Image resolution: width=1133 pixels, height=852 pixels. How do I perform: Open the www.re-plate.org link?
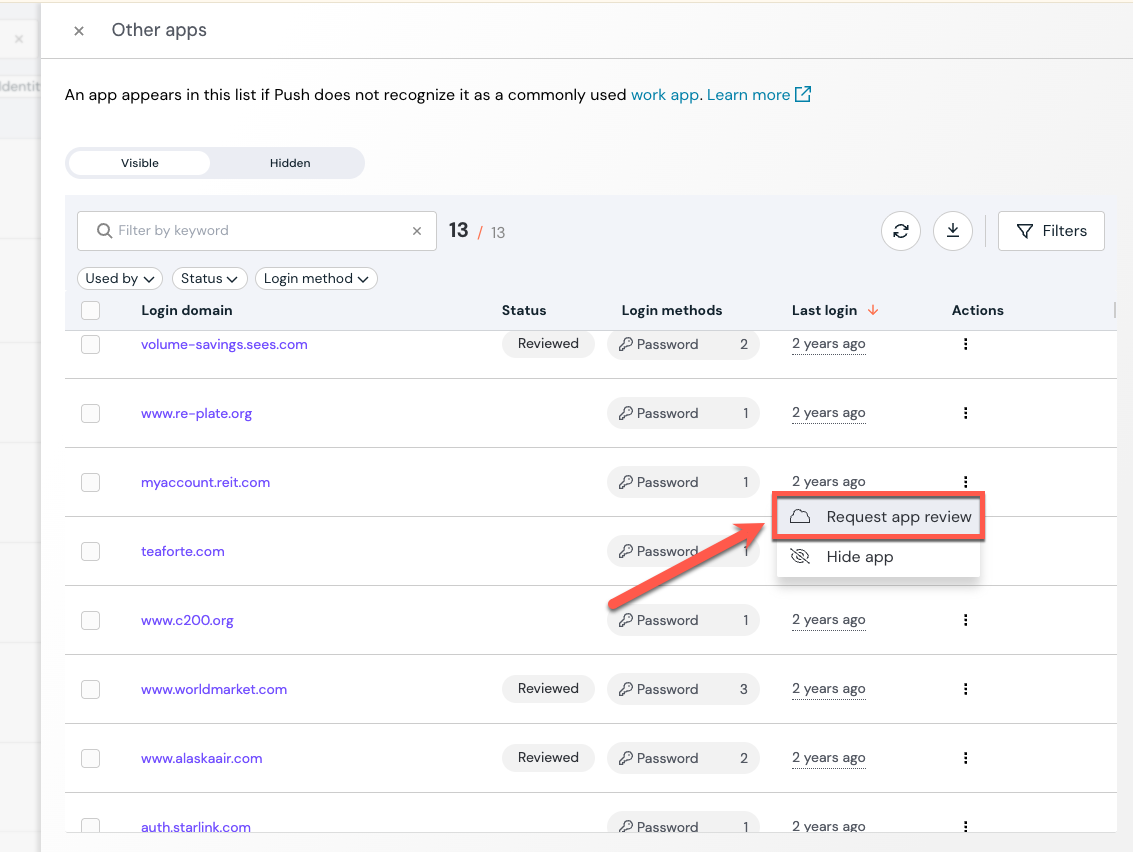coord(197,413)
